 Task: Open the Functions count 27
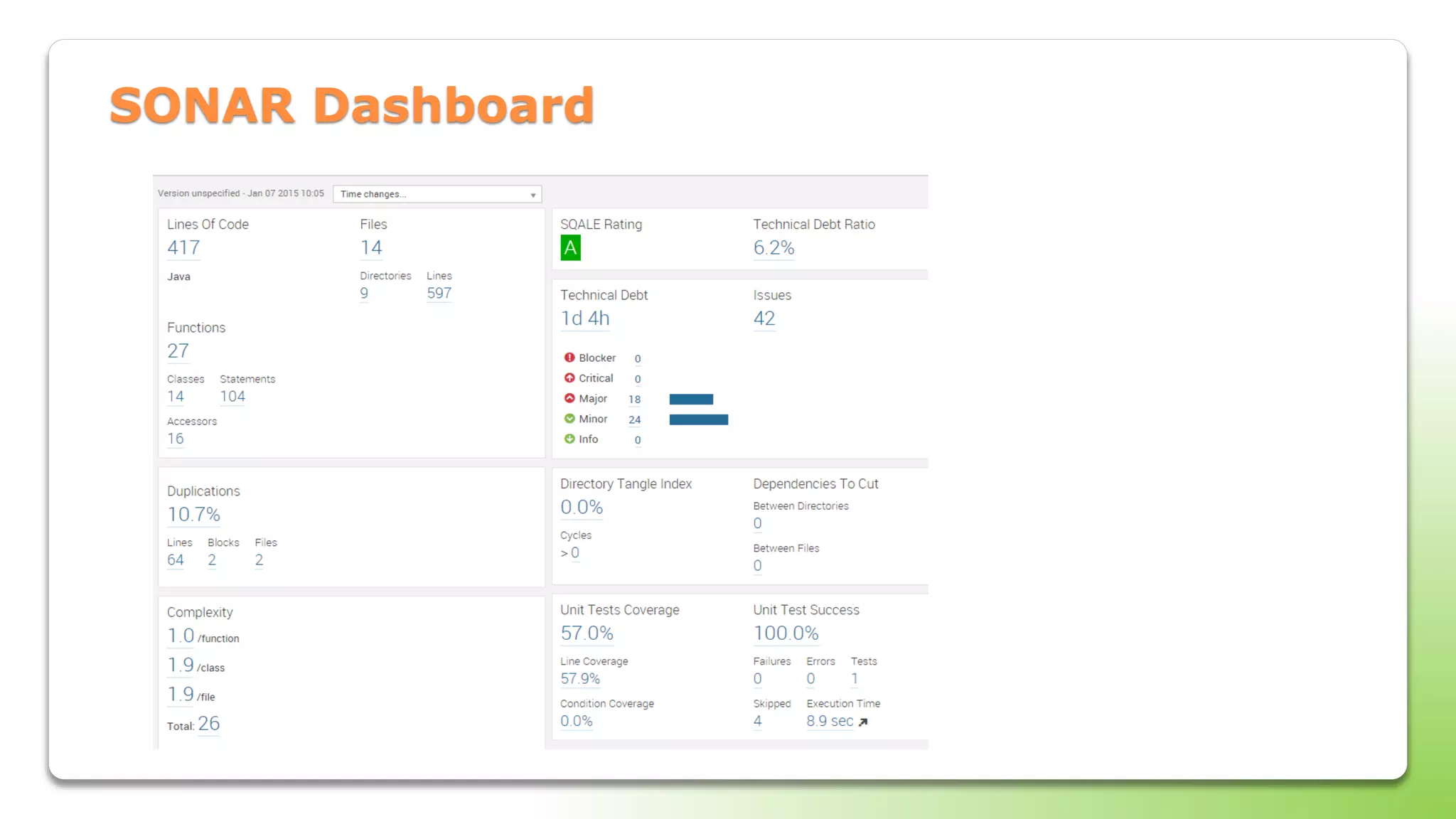tap(178, 350)
